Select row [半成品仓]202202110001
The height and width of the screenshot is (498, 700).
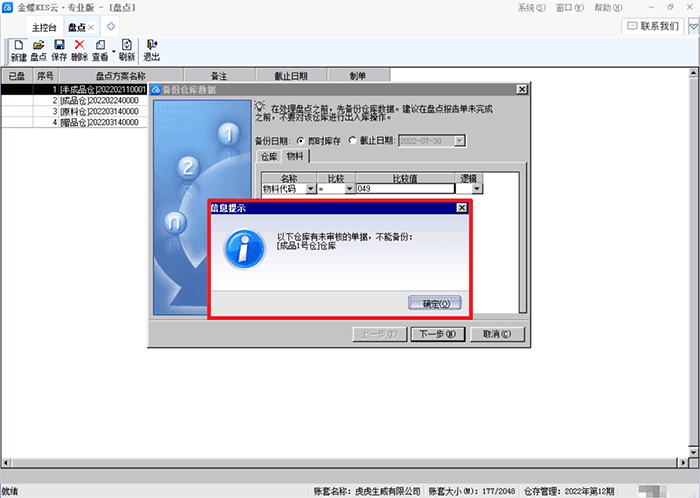tap(74, 89)
